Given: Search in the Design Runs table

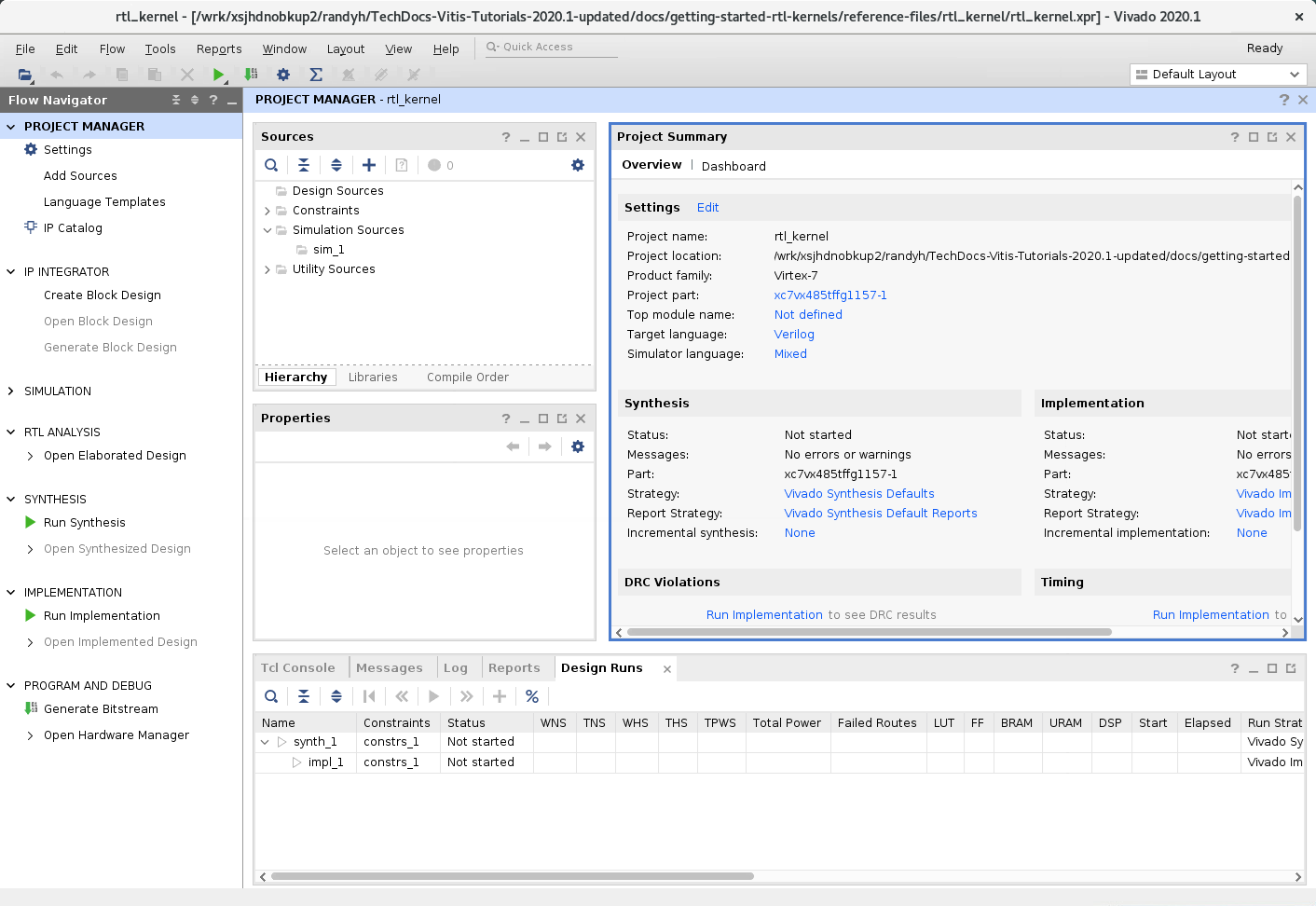Looking at the screenshot, I should (271, 696).
